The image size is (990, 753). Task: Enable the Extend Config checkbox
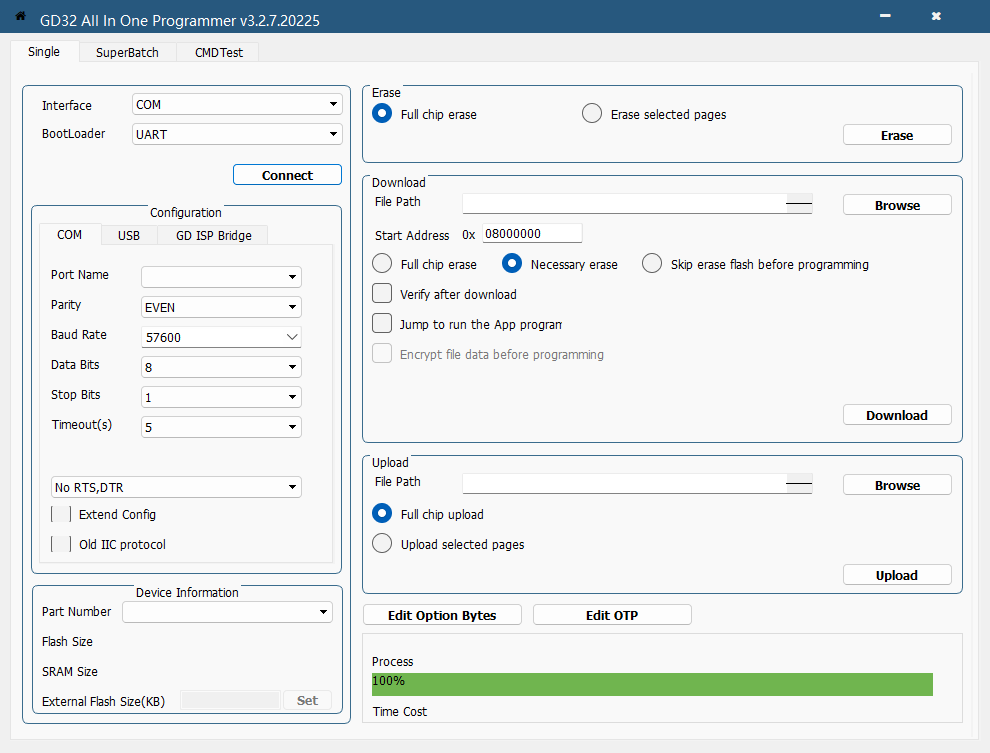click(61, 514)
